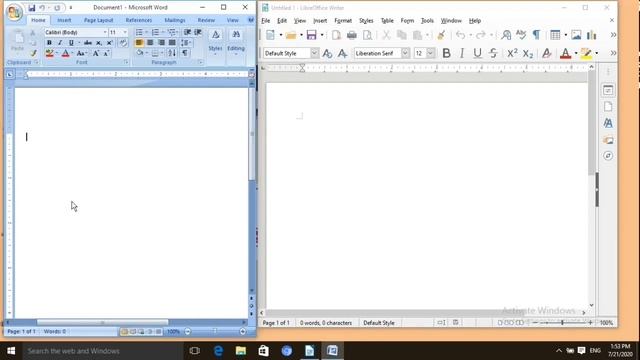The height and width of the screenshot is (360, 640).
Task: Open the Calibri (Body) font dropdown in Word
Action: [105, 32]
